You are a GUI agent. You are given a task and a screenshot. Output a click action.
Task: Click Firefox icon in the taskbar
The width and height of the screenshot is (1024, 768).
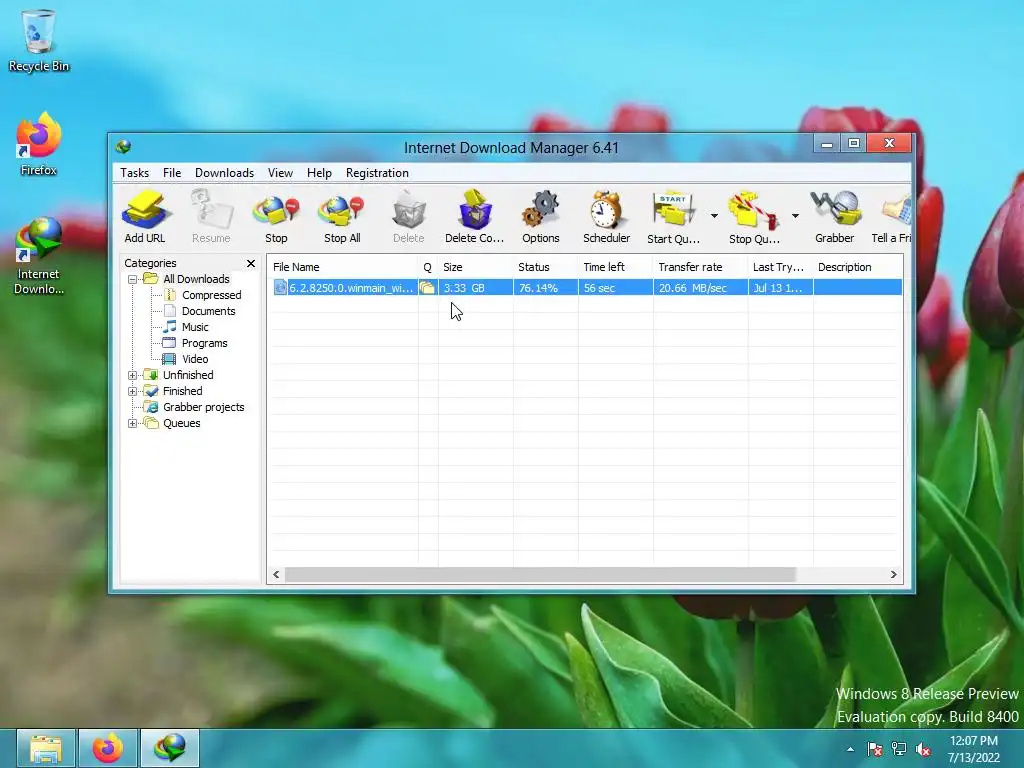[108, 748]
